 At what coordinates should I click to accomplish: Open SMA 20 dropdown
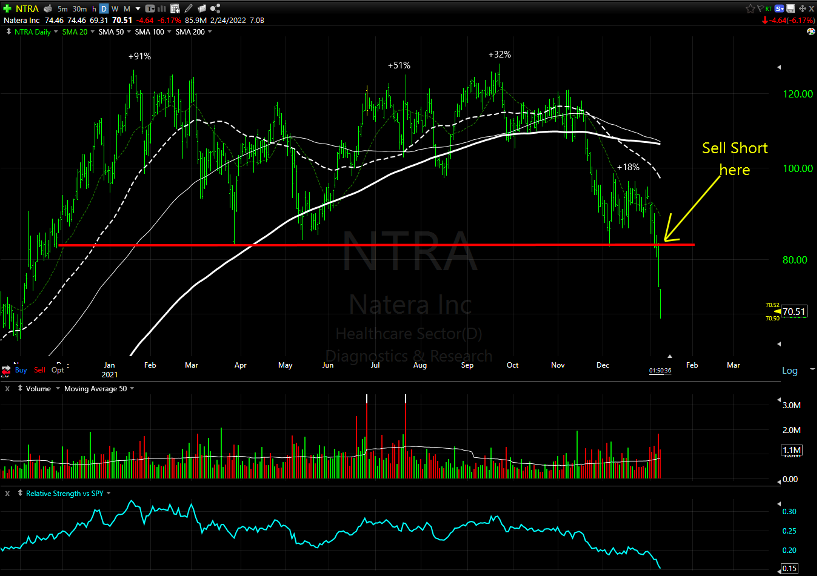click(x=93, y=32)
